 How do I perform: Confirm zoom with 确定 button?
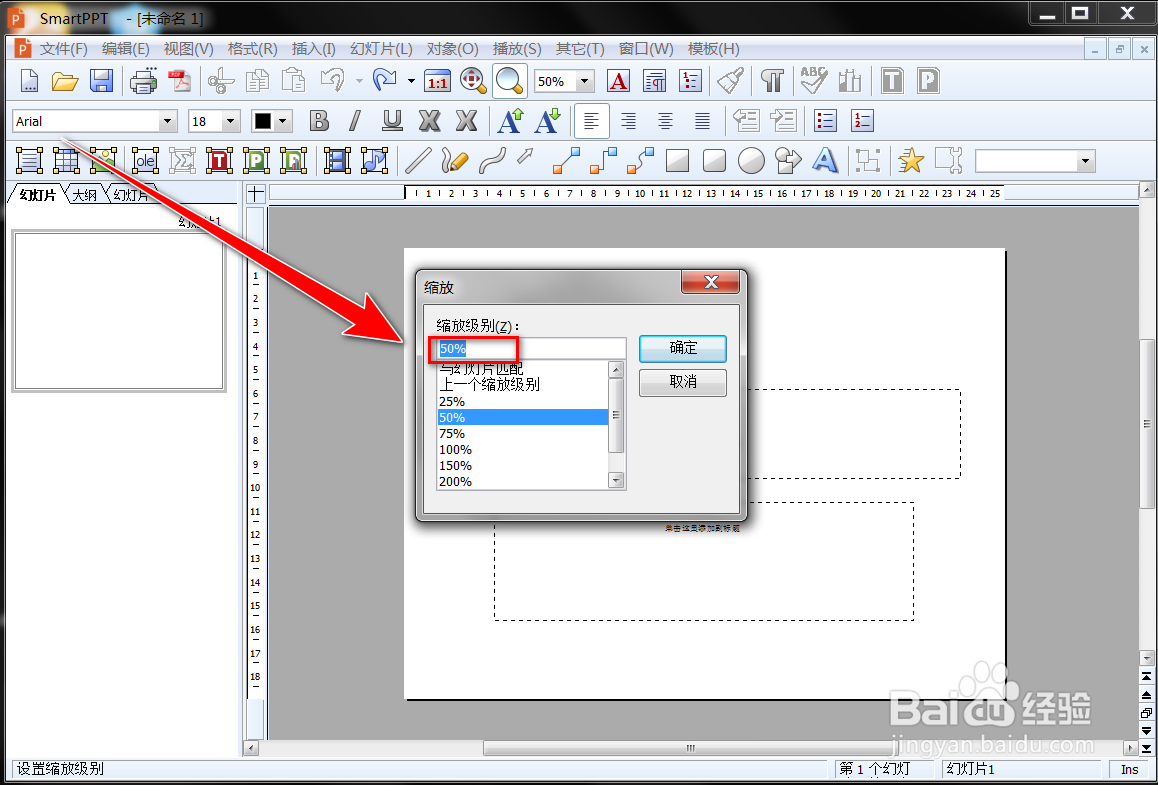click(683, 348)
